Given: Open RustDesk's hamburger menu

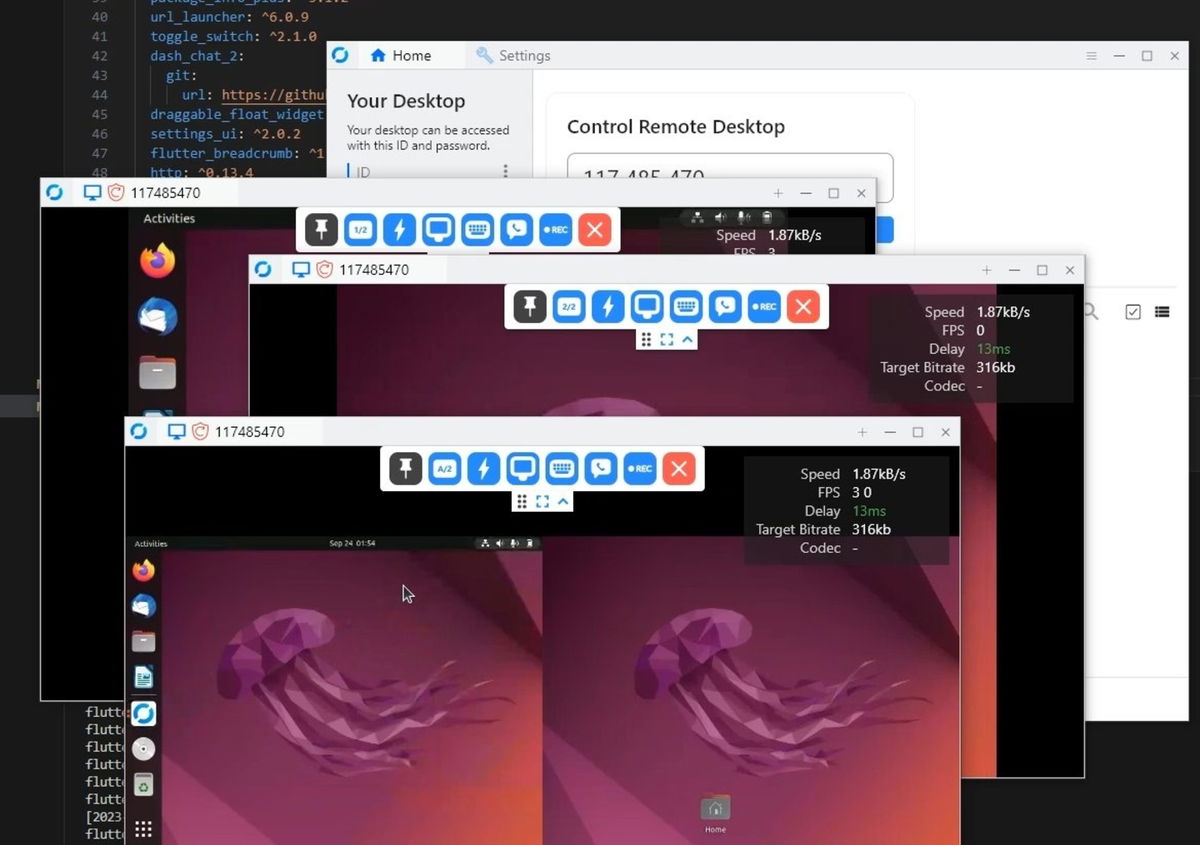Looking at the screenshot, I should [1090, 56].
